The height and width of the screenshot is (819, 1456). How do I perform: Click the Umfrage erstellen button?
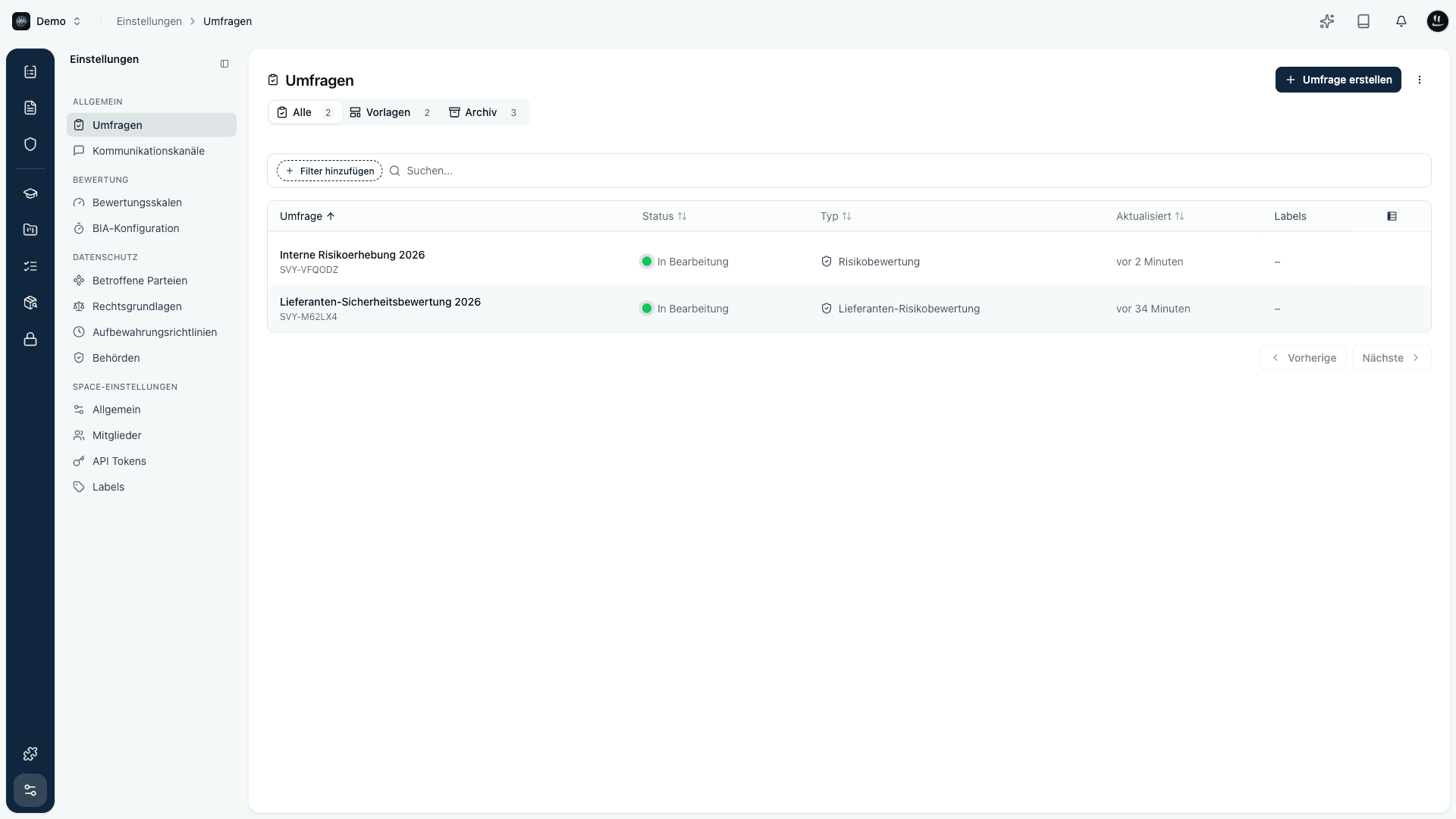pos(1338,80)
